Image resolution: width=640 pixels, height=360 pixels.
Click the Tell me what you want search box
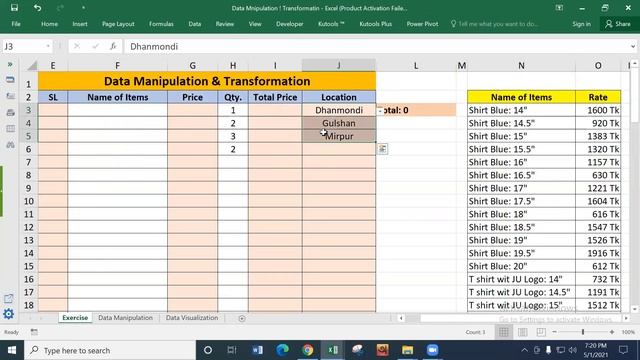point(495,24)
